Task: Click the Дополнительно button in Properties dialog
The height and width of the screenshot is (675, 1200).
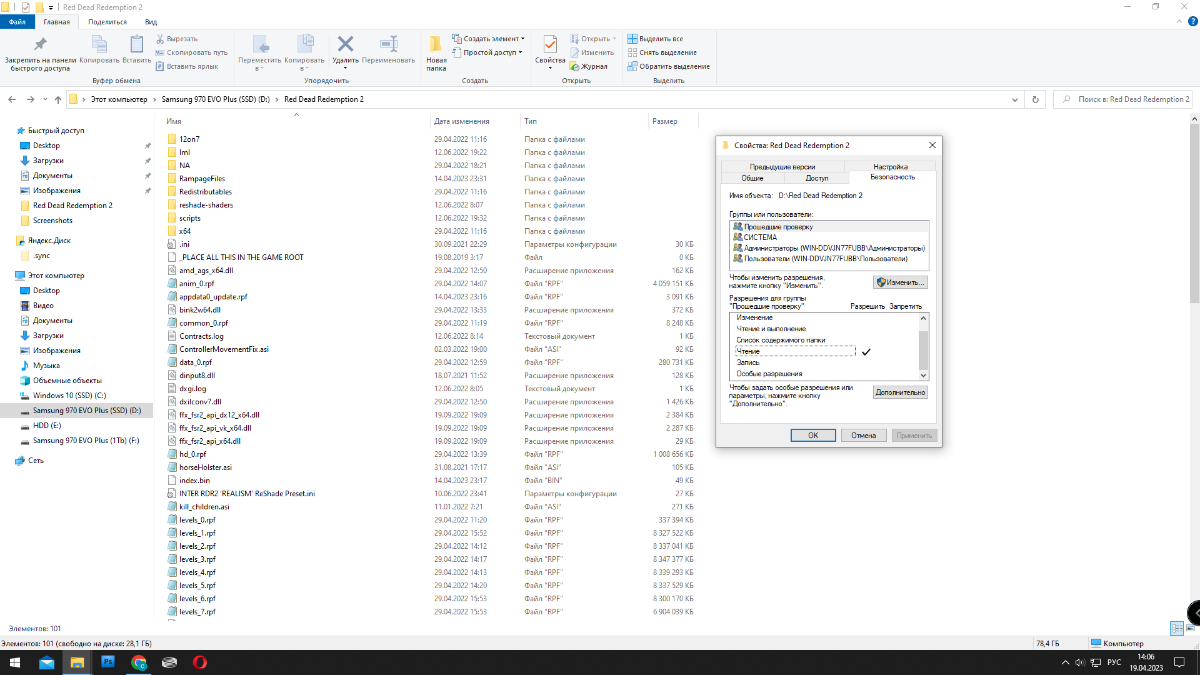Action: tap(900, 393)
